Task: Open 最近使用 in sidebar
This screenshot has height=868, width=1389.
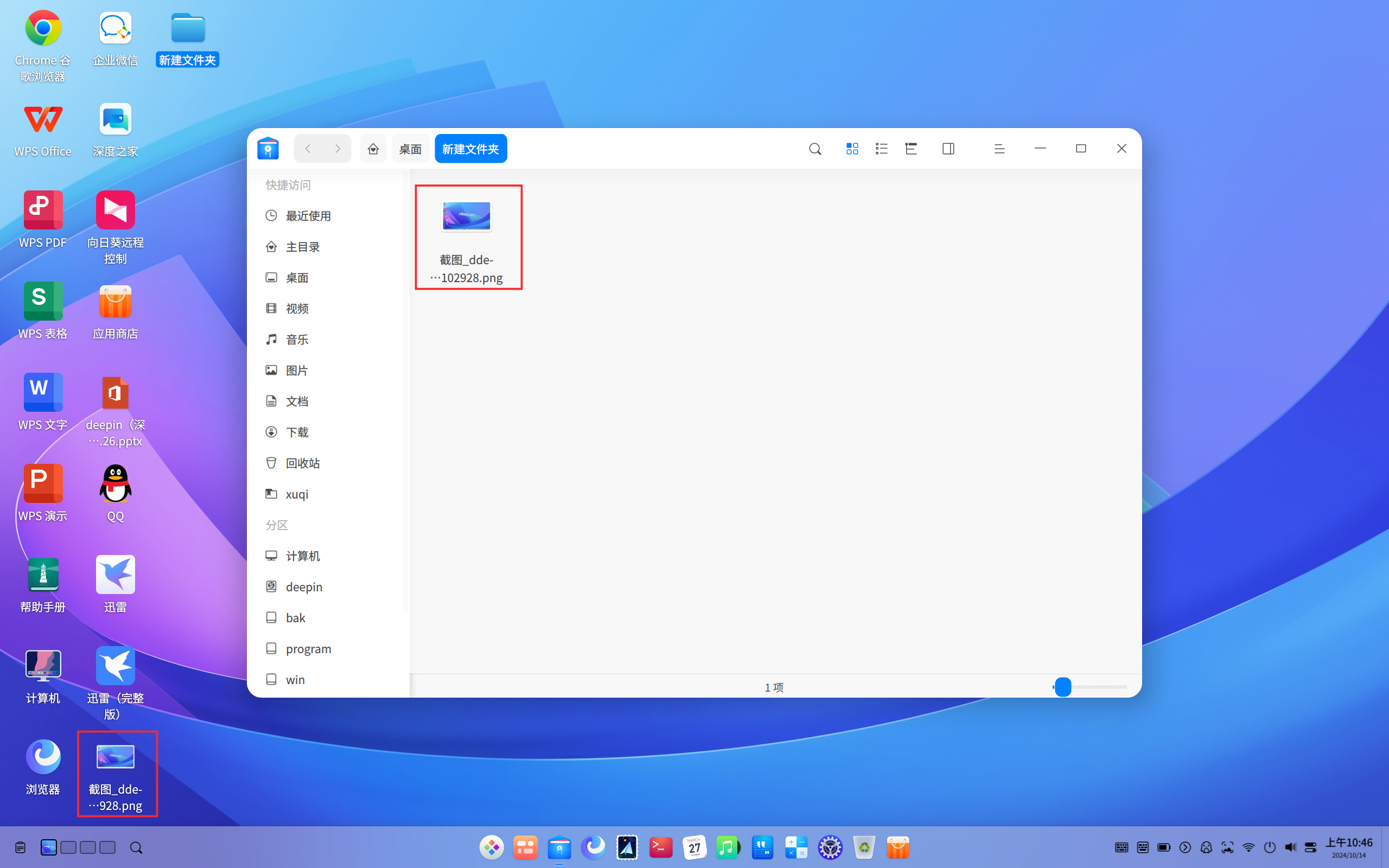Action: tap(328, 216)
